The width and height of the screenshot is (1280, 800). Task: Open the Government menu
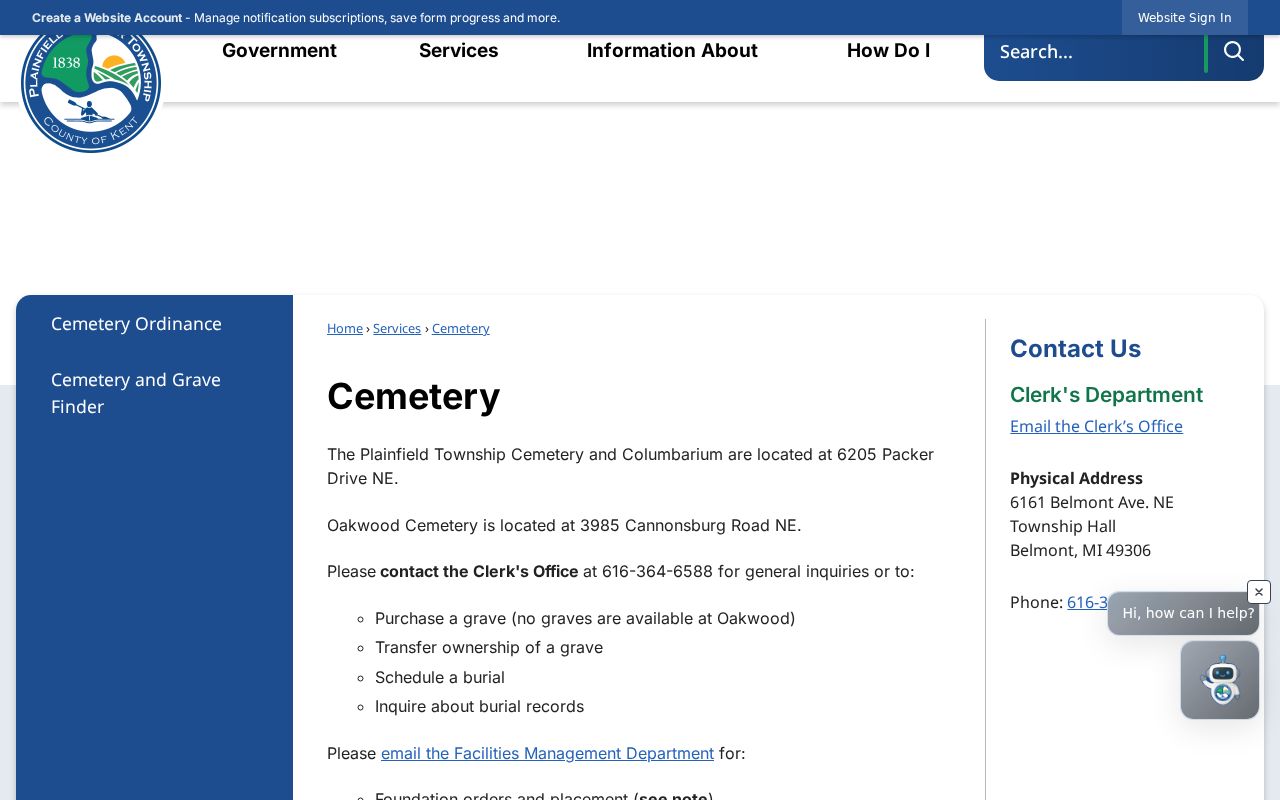point(279,51)
